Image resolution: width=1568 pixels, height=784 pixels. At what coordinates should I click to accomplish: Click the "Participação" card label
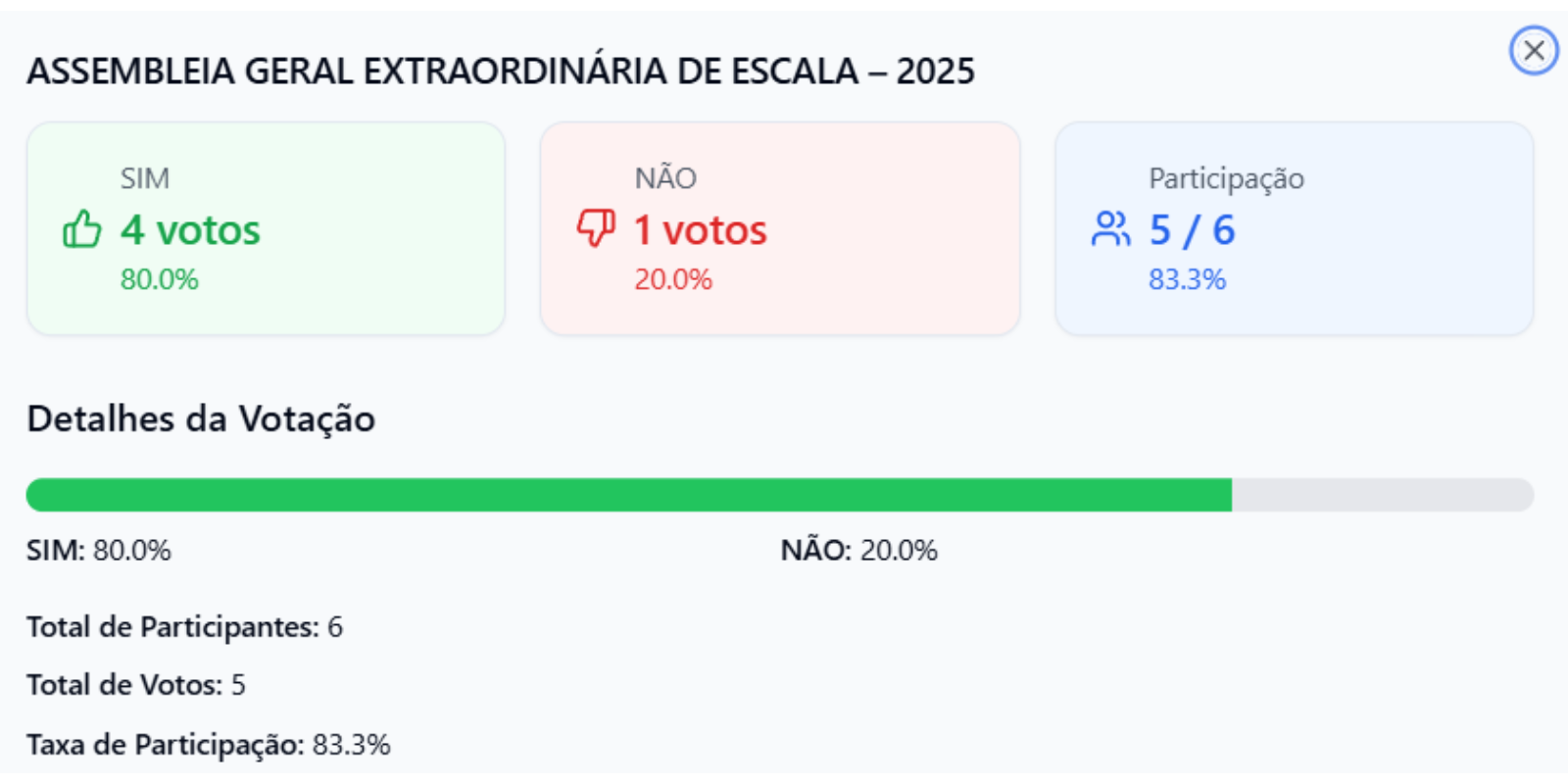pos(1226,178)
